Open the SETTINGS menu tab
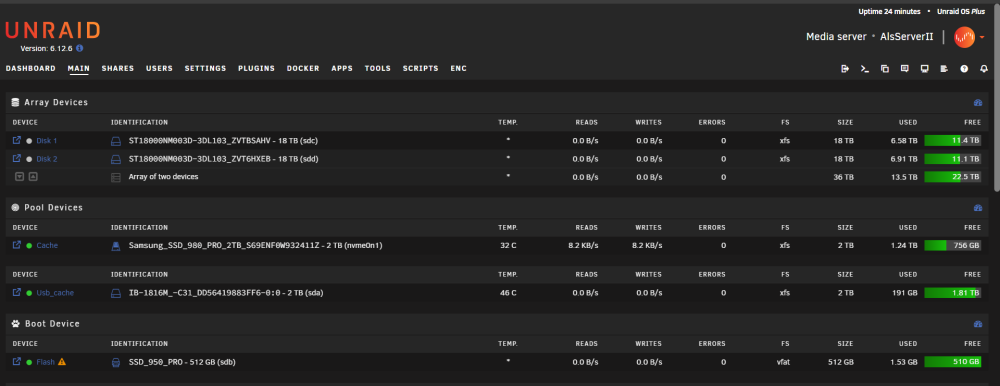Image resolution: width=1000 pixels, height=386 pixels. [x=205, y=68]
